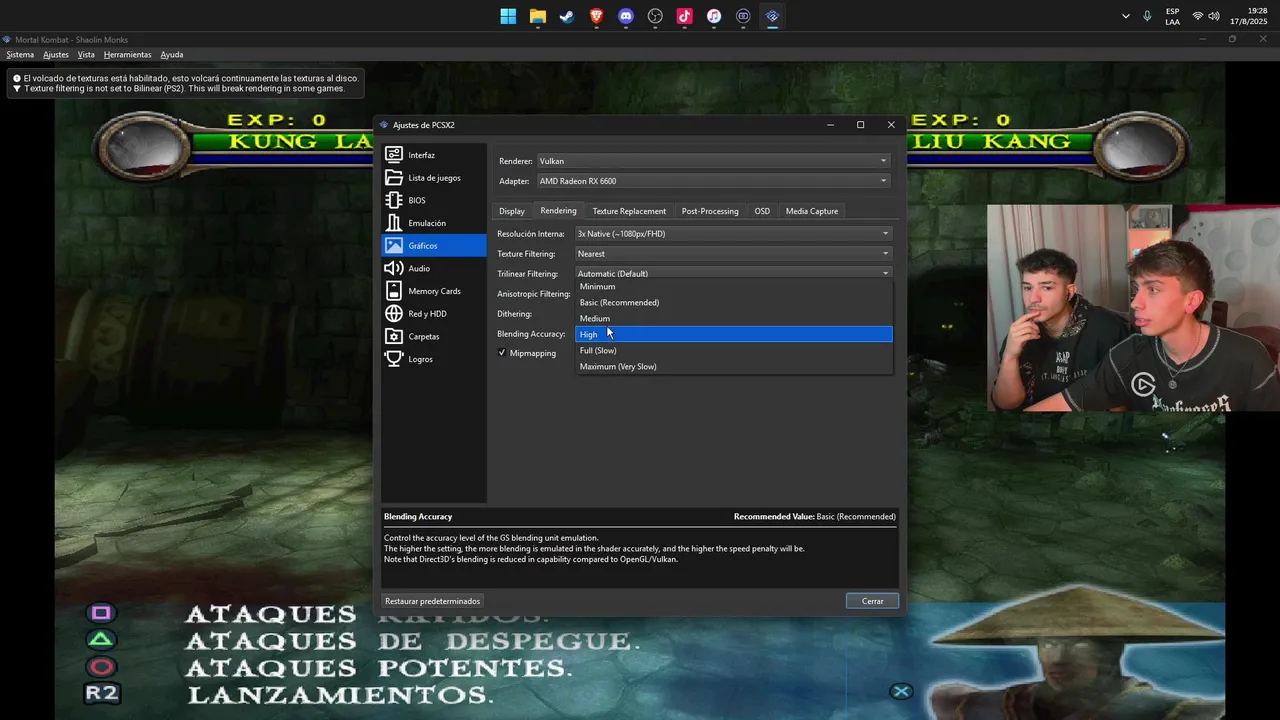The image size is (1280, 720).
Task: Open the taskbar clock and date
Action: pos(1251,16)
